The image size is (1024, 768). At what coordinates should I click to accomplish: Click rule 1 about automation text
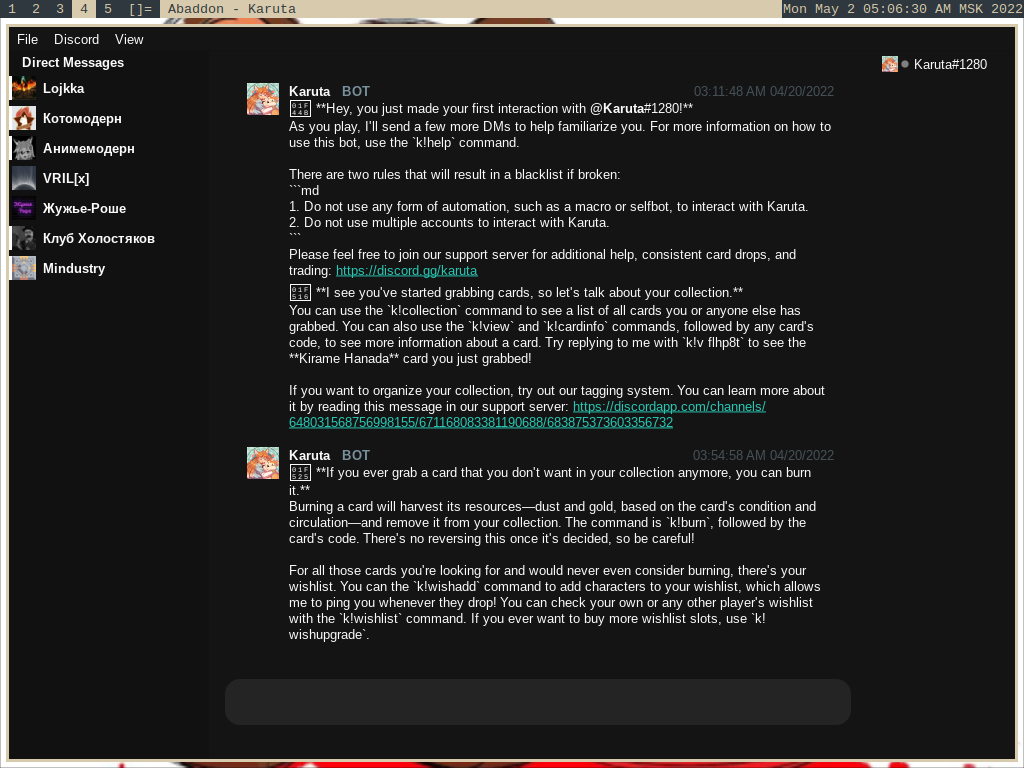(549, 206)
